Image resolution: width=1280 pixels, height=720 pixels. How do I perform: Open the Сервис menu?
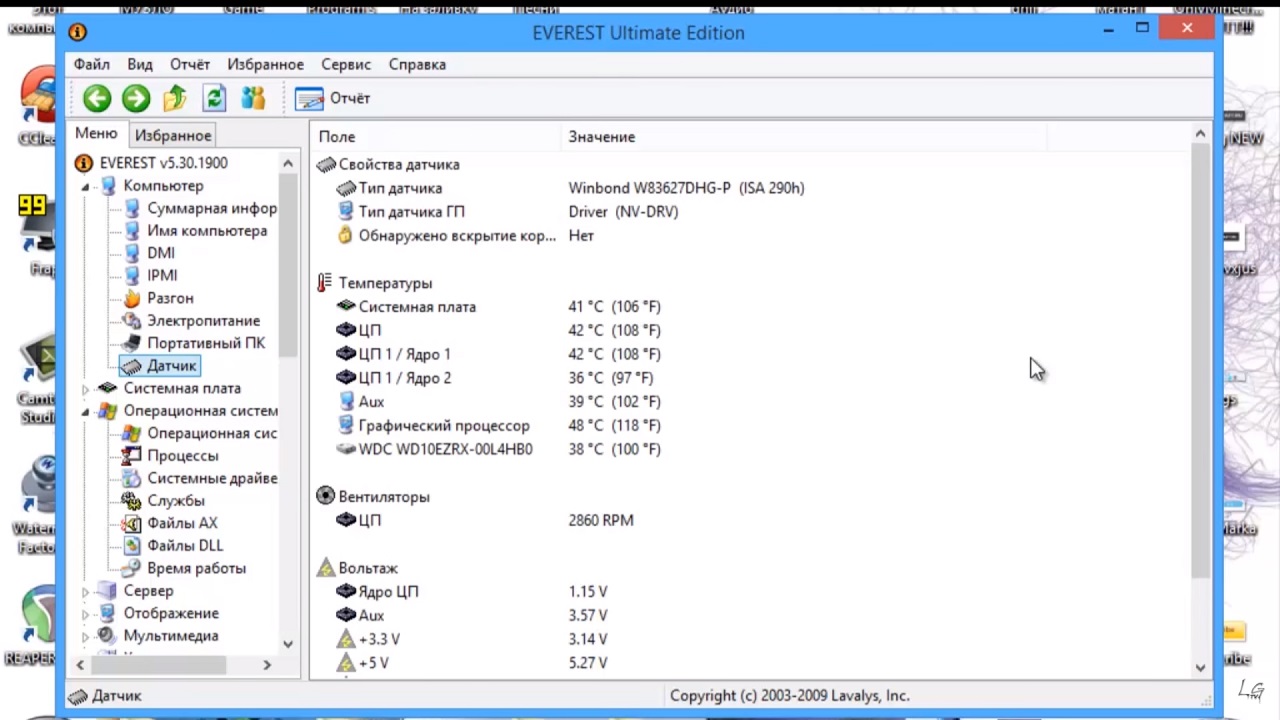tap(346, 64)
